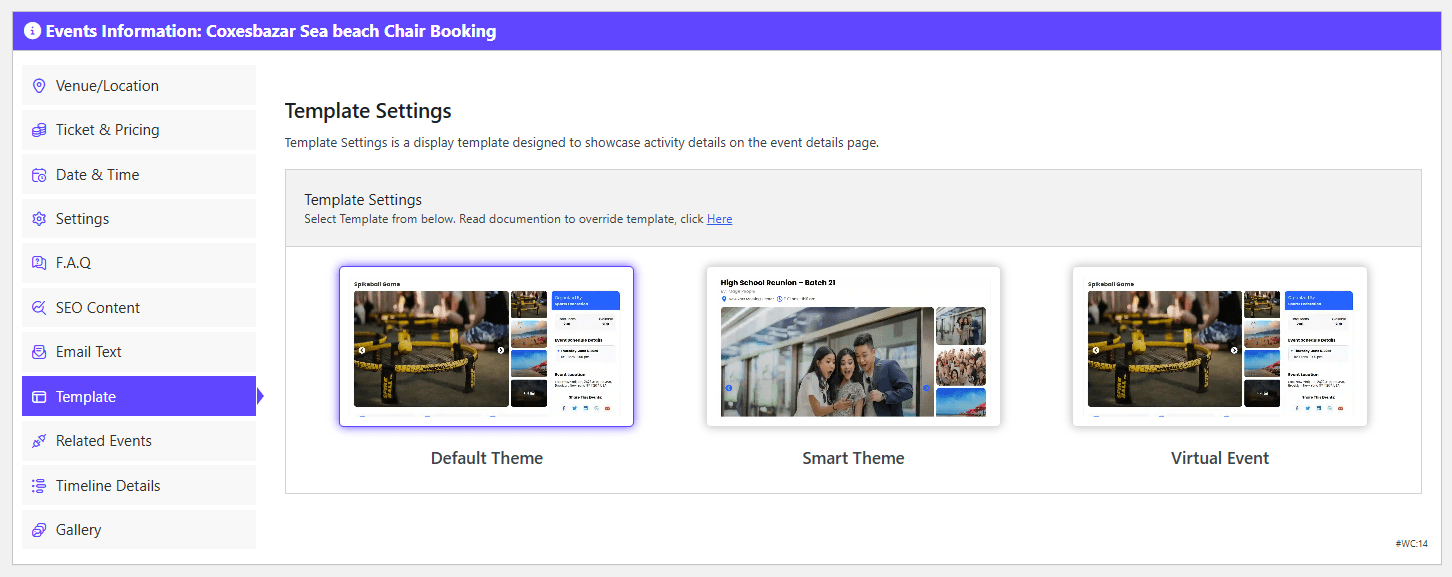
Task: Switch to the Ticket & Pricing tab
Action: pos(139,130)
